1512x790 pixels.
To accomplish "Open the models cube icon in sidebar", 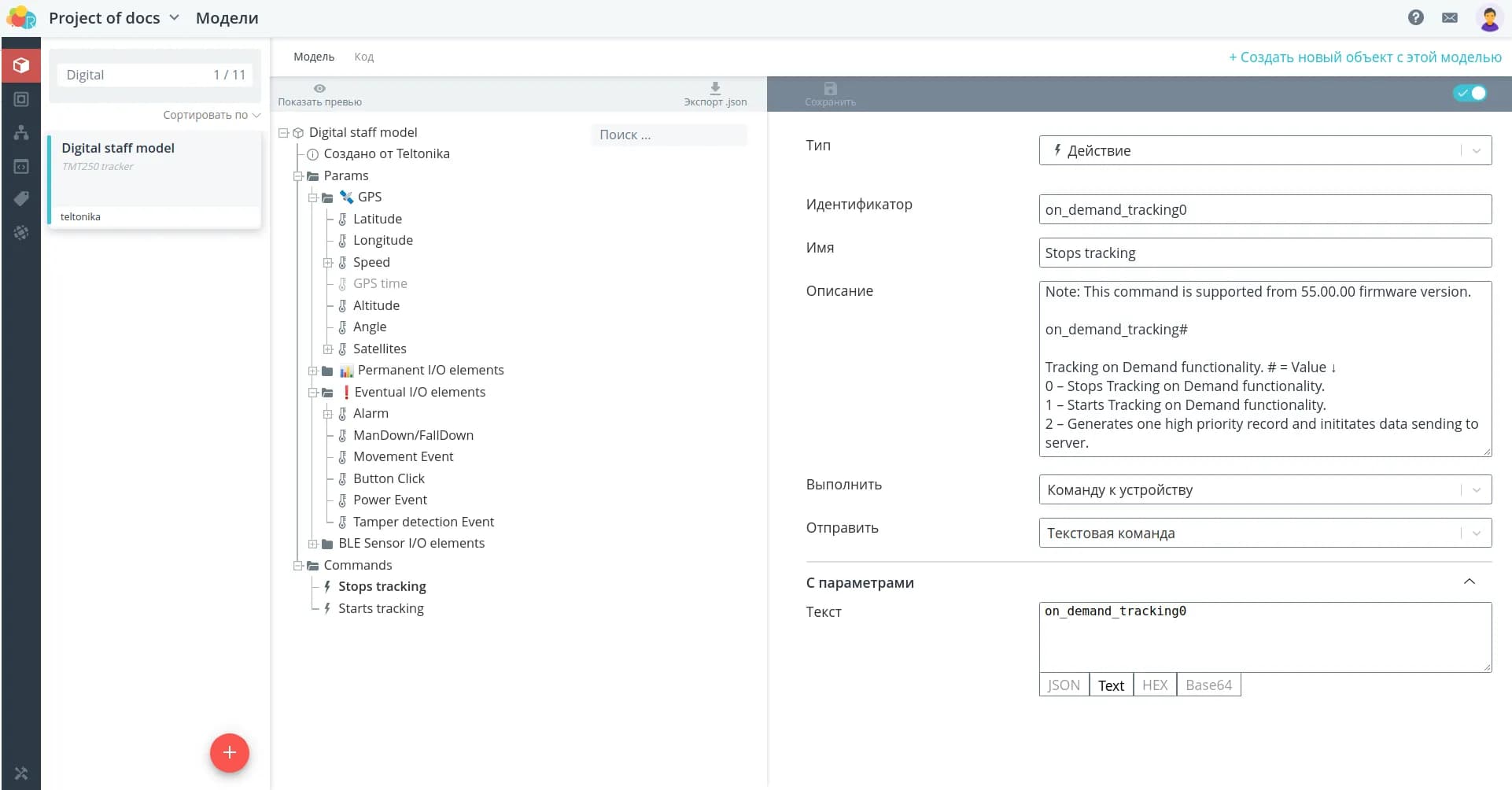I will point(21,65).
